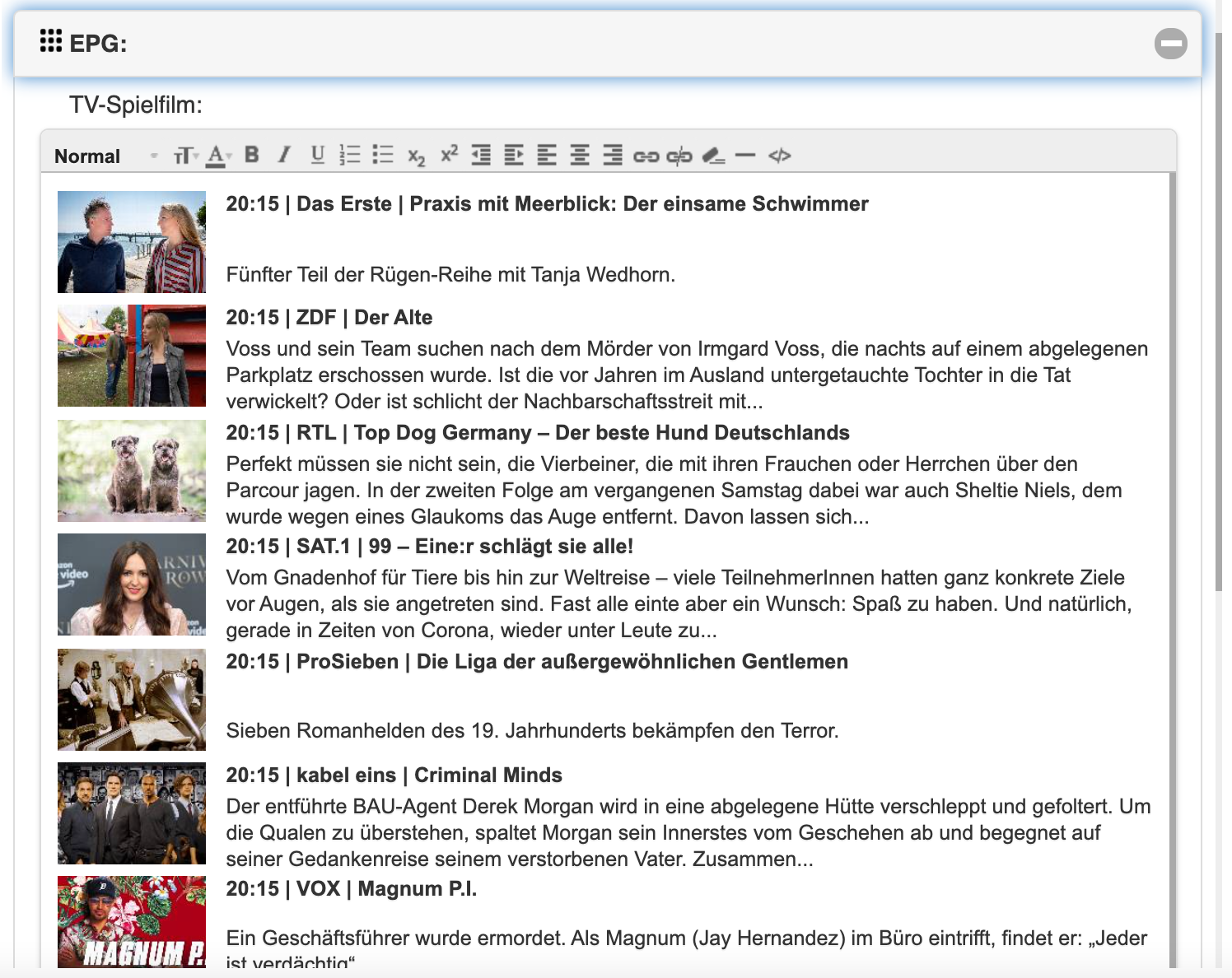The width and height of the screenshot is (1232, 978).
Task: Select the Der Alte thumbnail image
Action: pyautogui.click(x=132, y=356)
